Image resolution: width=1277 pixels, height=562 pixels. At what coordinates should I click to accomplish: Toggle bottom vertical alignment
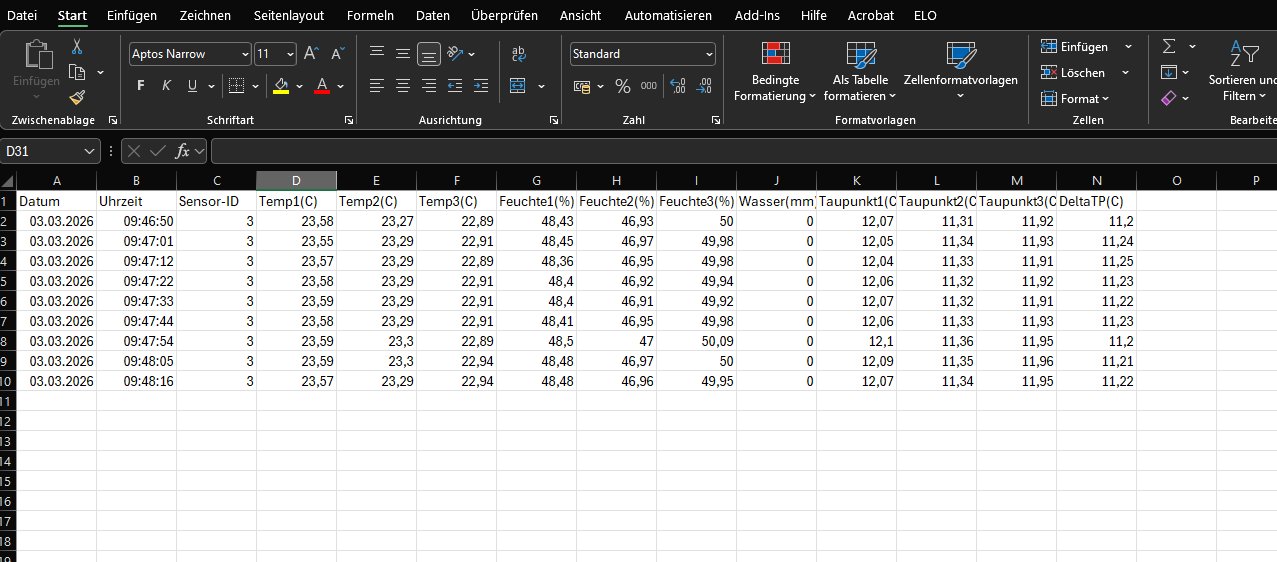(x=428, y=54)
